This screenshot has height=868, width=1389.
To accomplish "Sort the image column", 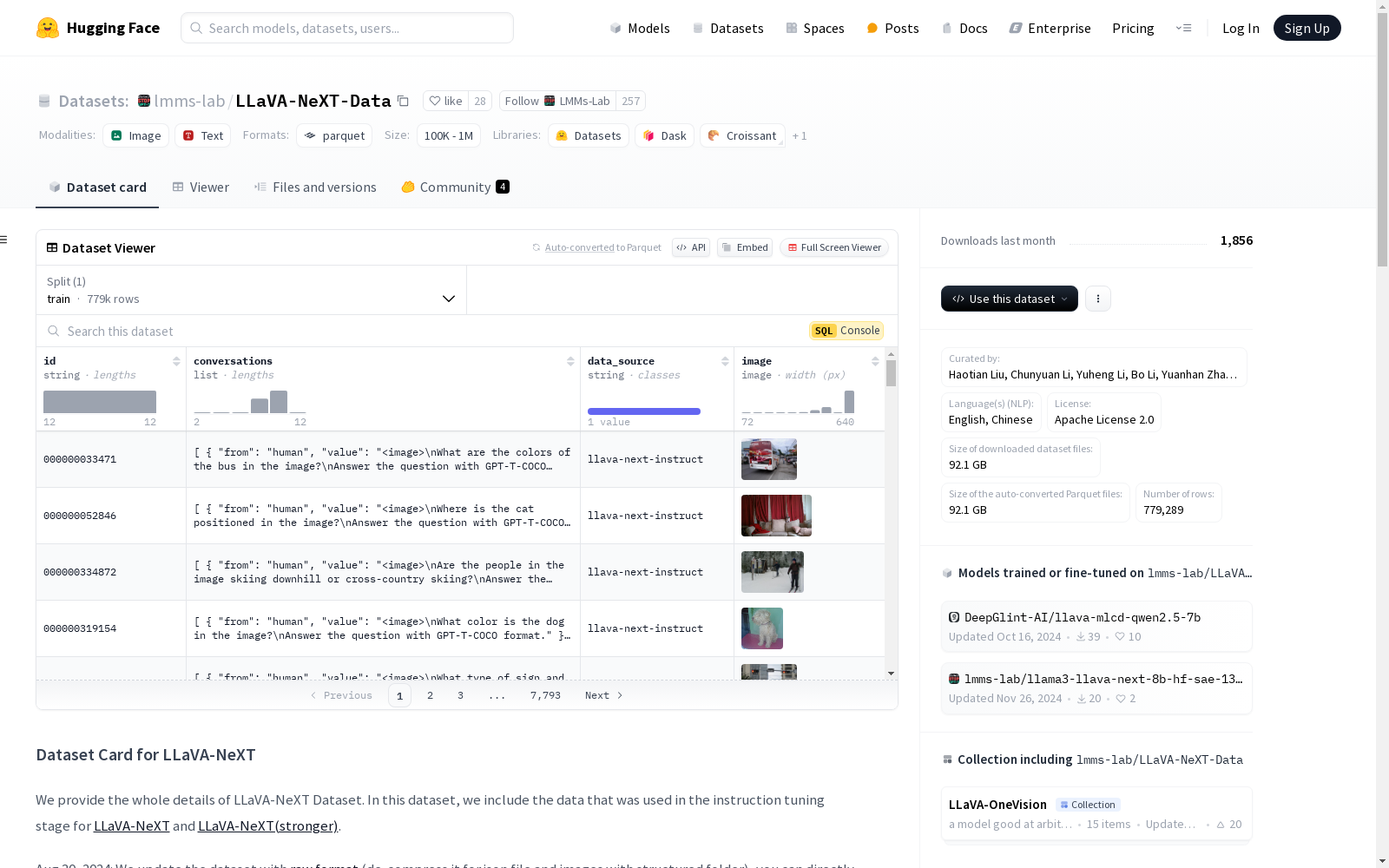I will click(x=875, y=361).
